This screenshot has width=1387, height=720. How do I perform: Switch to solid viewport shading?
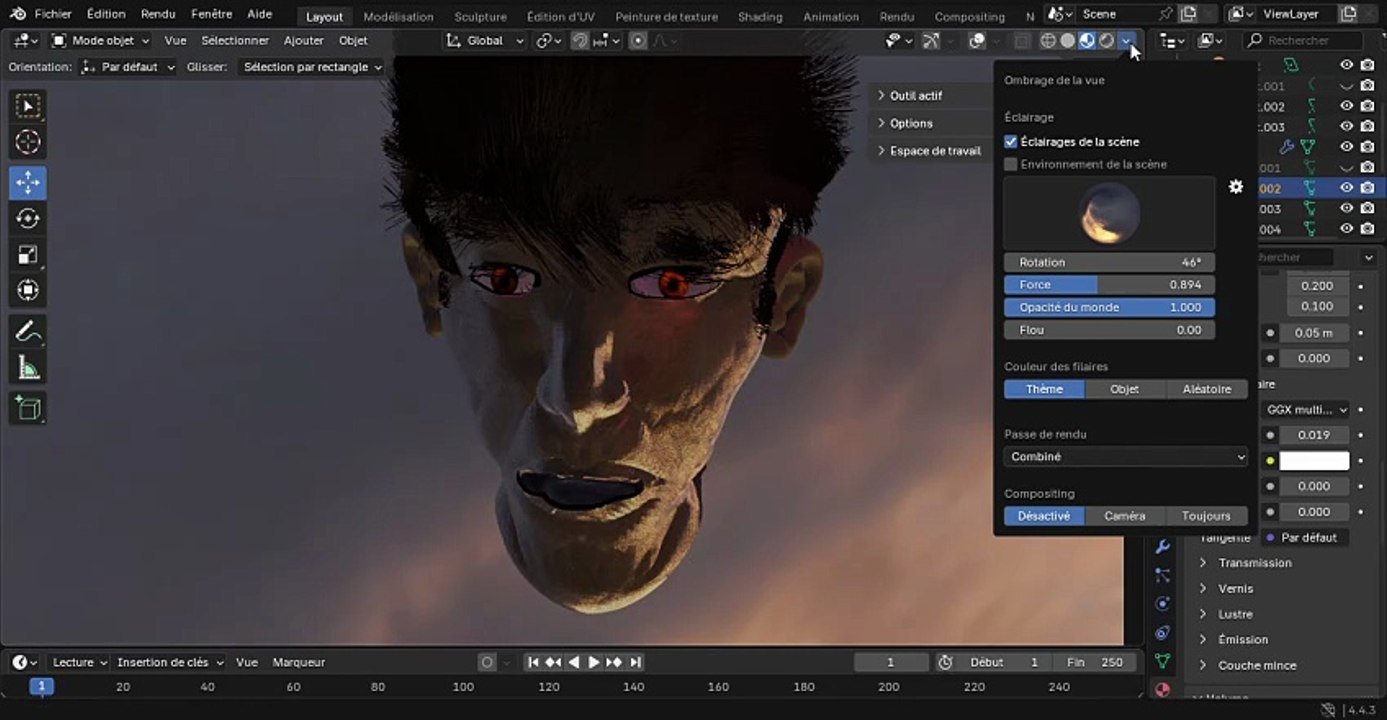pyautogui.click(x=1068, y=41)
